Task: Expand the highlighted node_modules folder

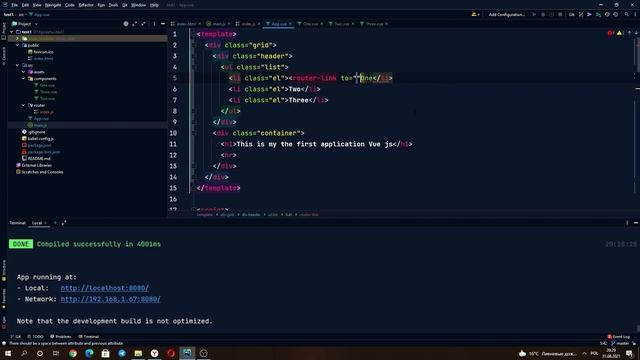Action: click(x=18, y=38)
